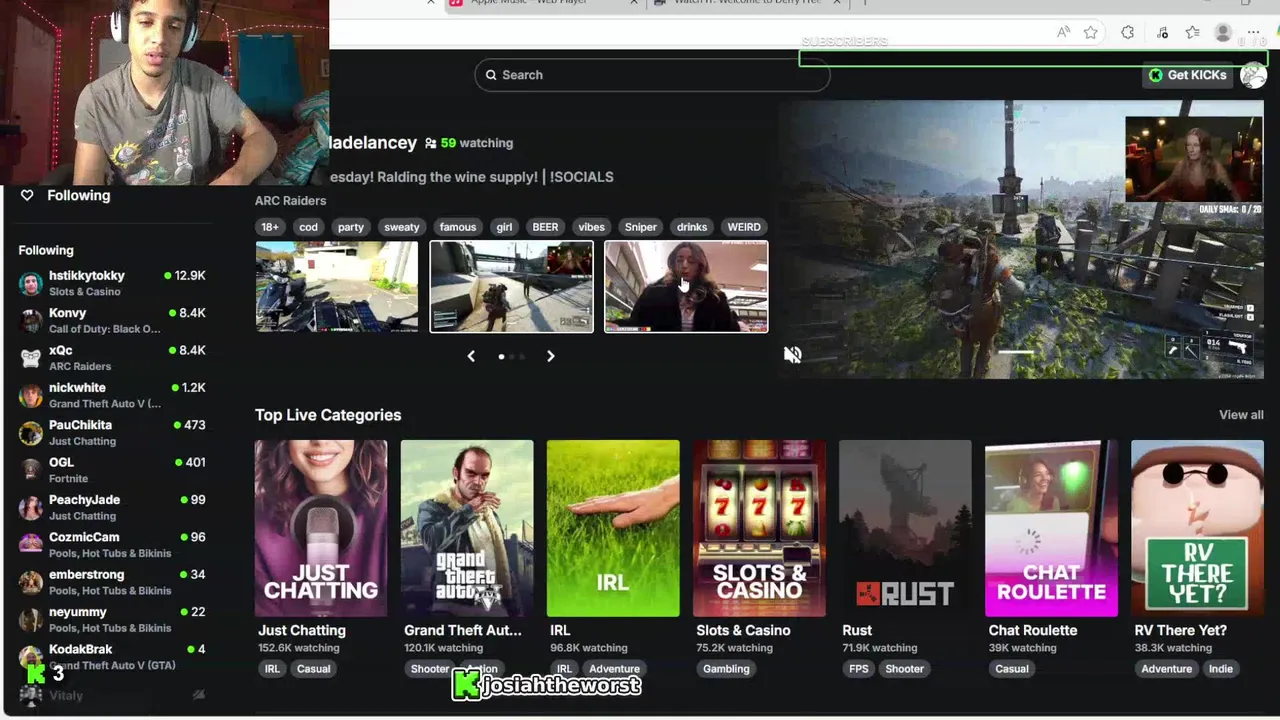Open OGL's channel avatar

31,470
